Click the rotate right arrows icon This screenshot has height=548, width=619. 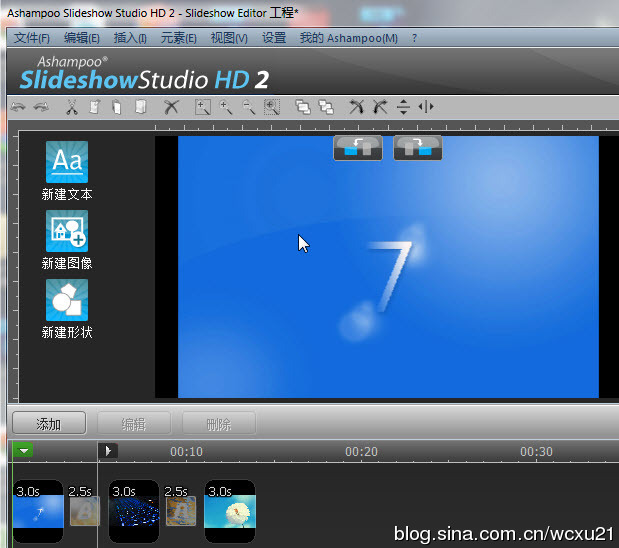380,107
